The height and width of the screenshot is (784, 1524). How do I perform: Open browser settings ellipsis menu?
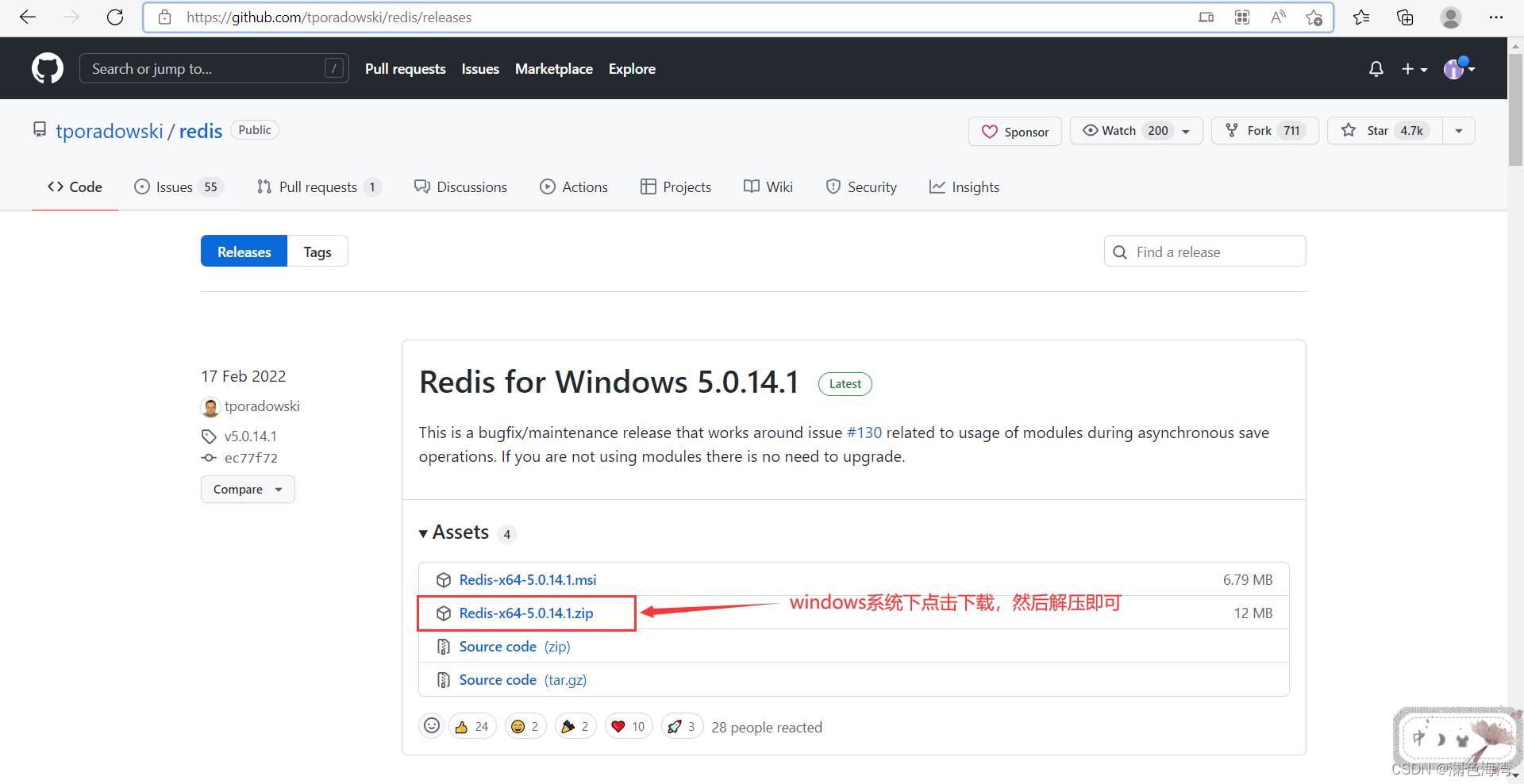[1496, 17]
